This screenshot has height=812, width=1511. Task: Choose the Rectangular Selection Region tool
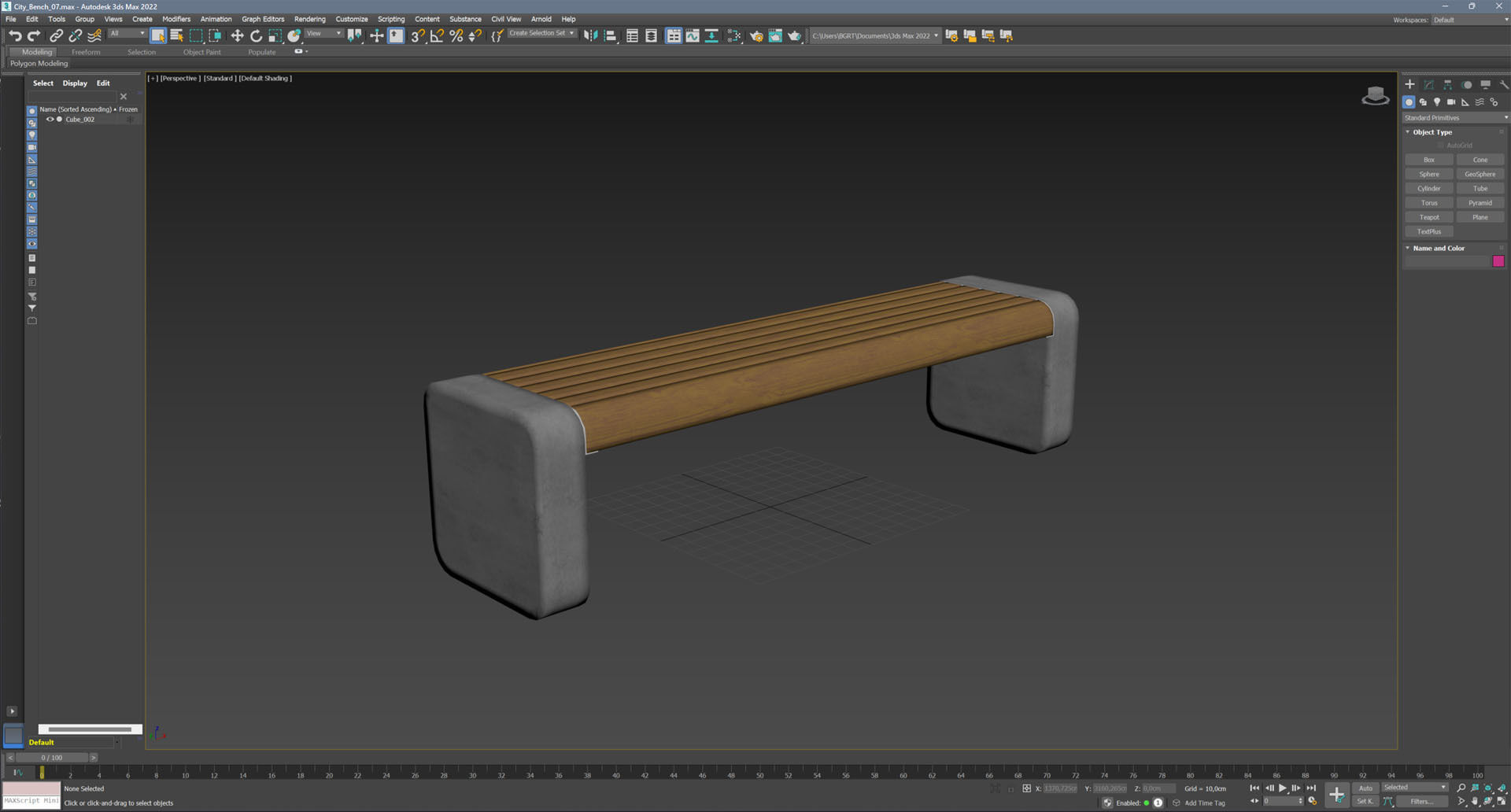pyautogui.click(x=196, y=35)
